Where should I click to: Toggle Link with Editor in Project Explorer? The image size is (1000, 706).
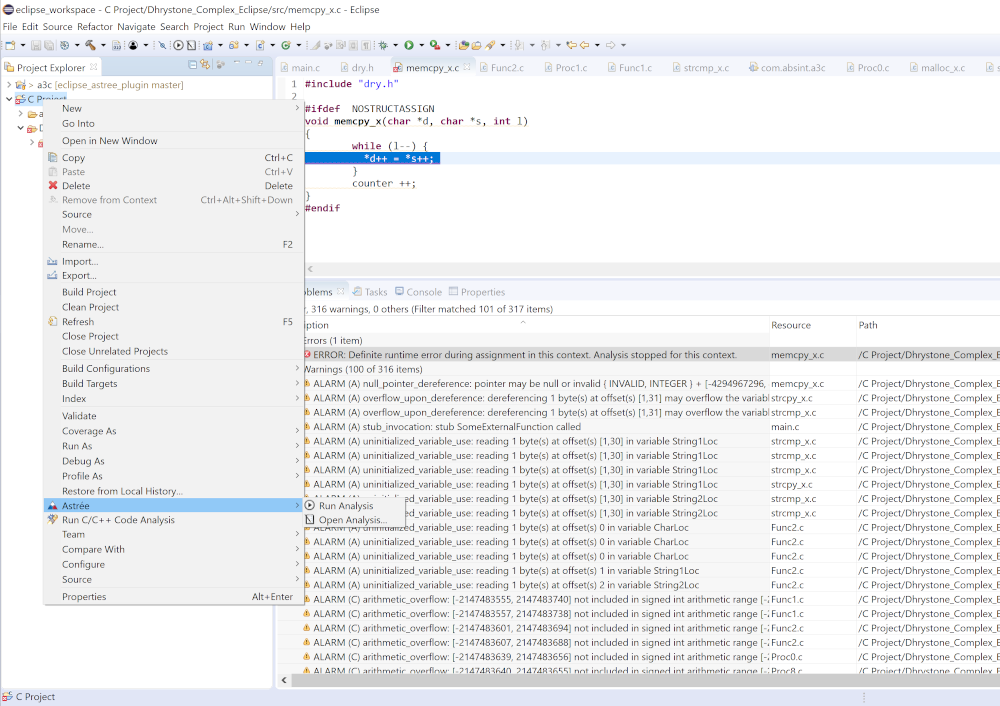(205, 64)
